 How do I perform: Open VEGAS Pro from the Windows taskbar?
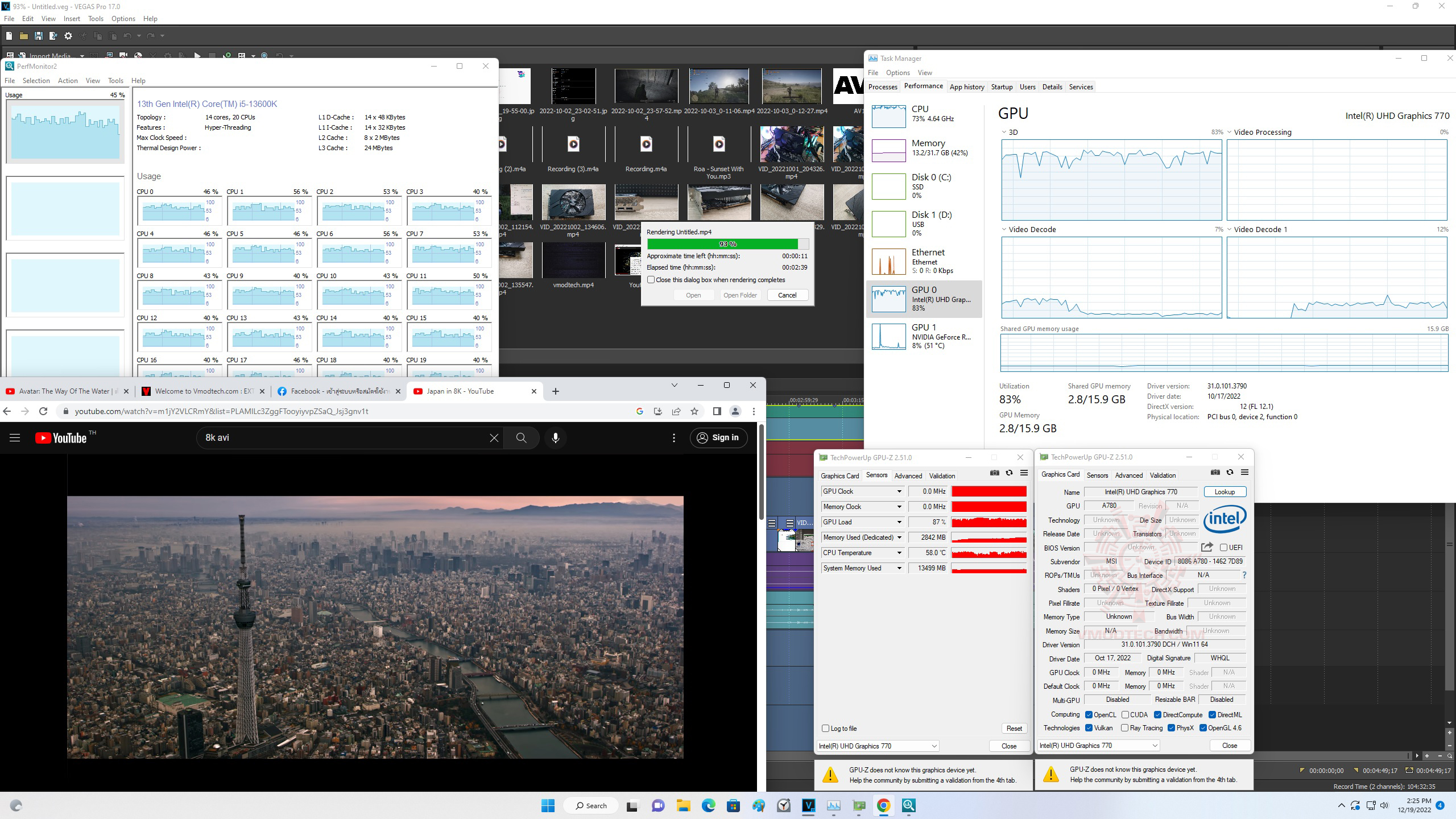(808, 805)
